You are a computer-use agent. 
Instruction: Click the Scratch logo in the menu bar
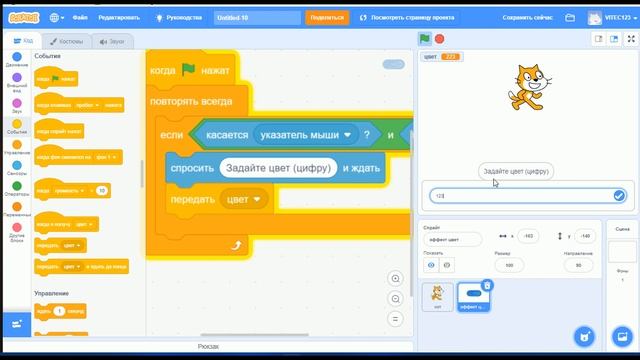(24, 18)
